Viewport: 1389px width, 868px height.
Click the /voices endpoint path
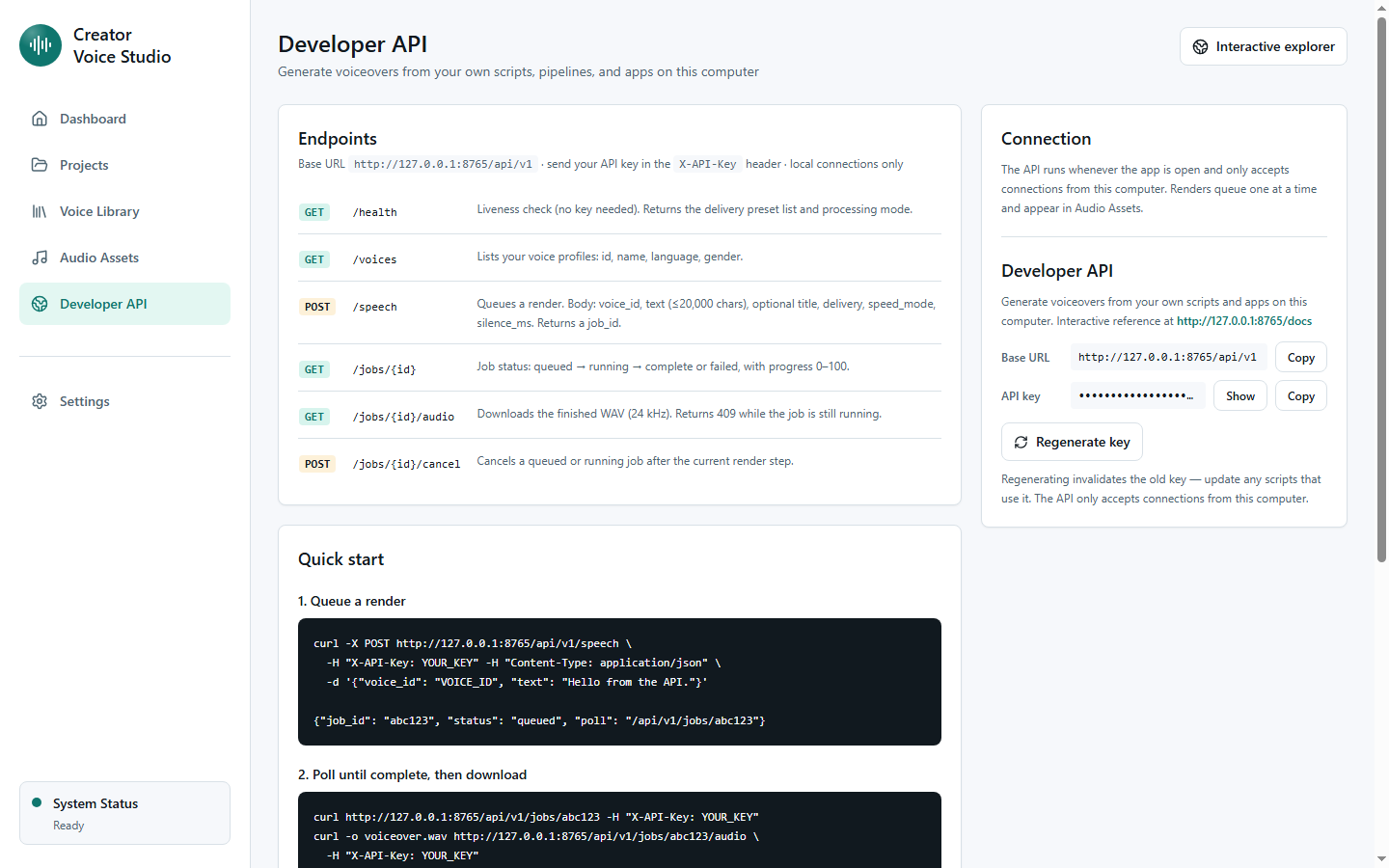pyautogui.click(x=375, y=259)
